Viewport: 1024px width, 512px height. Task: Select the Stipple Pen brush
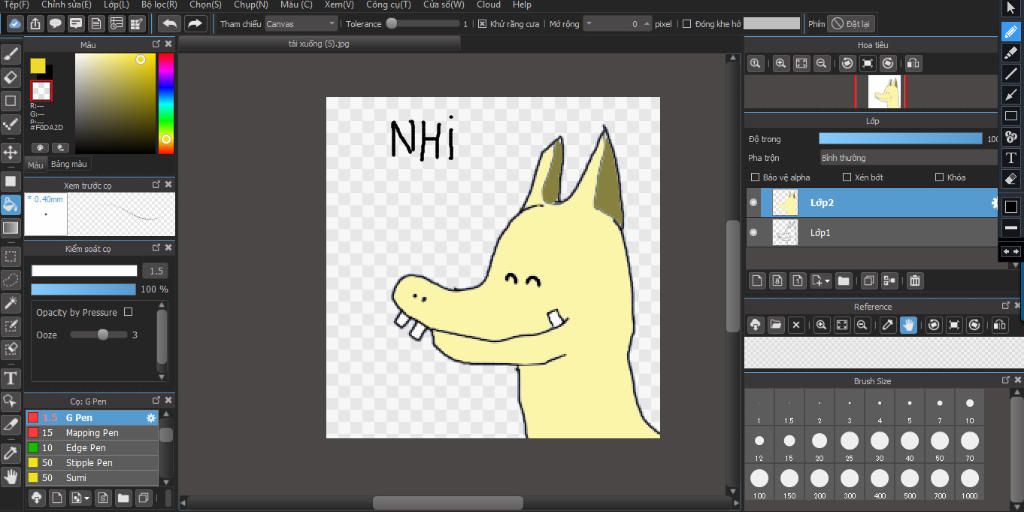pyautogui.click(x=92, y=463)
